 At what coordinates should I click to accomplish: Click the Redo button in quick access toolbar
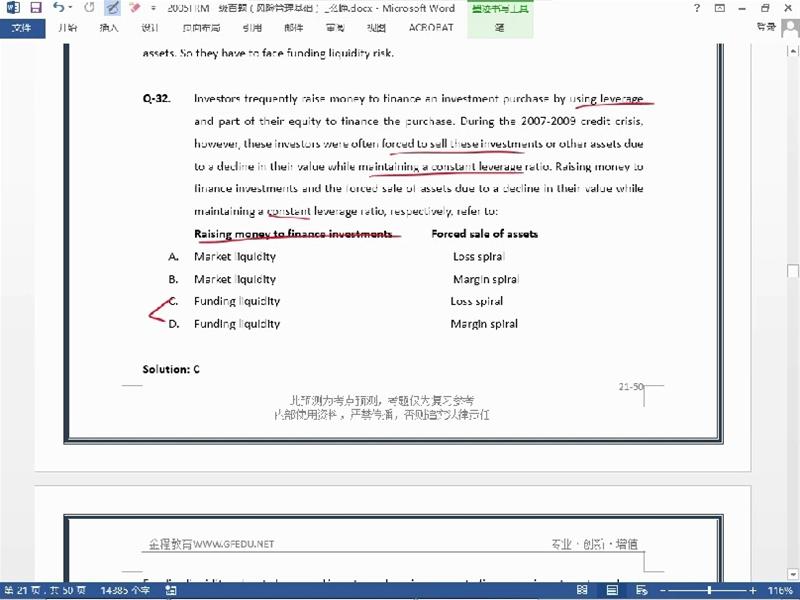click(89, 8)
